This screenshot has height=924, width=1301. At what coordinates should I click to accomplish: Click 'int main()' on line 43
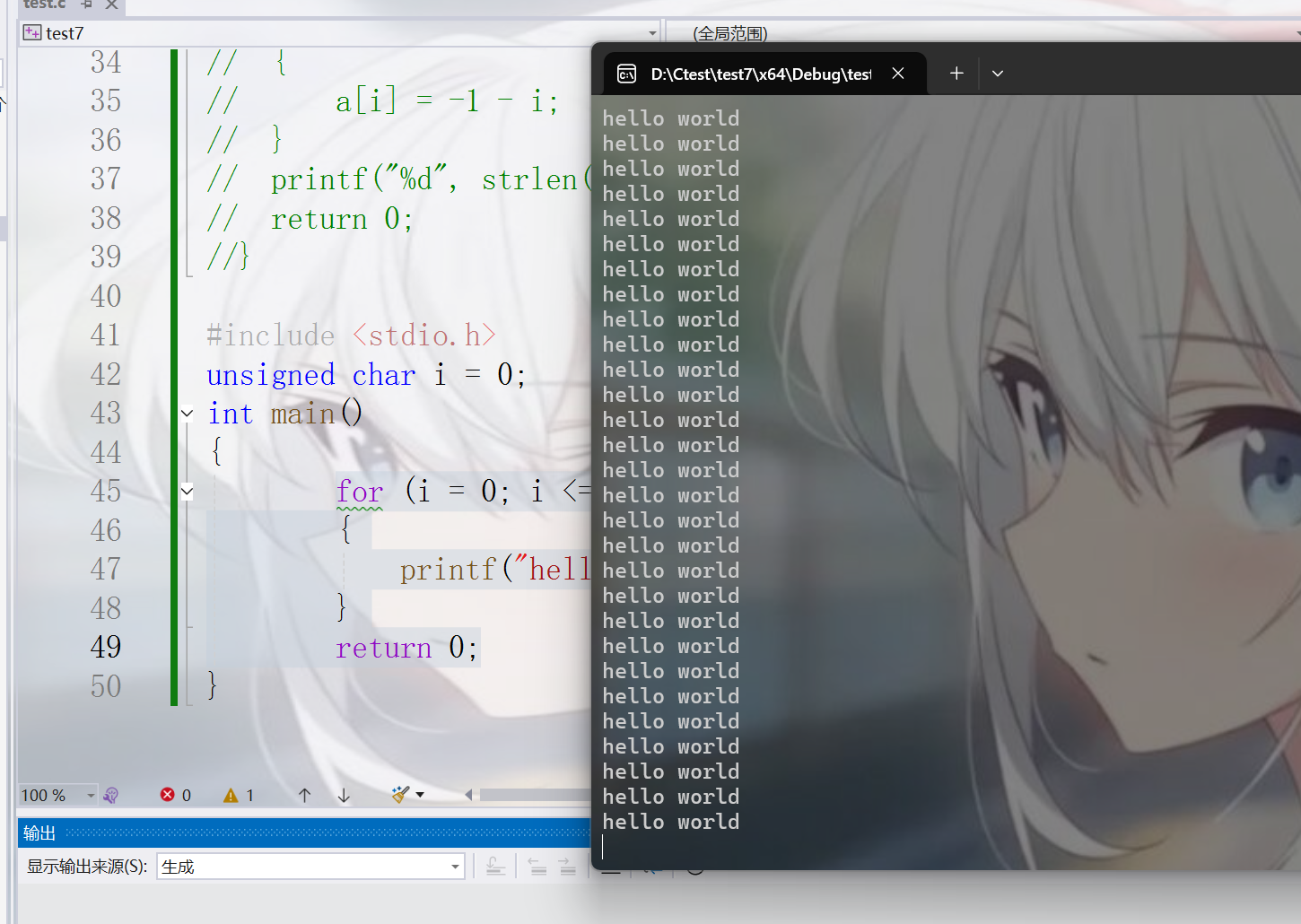285,414
